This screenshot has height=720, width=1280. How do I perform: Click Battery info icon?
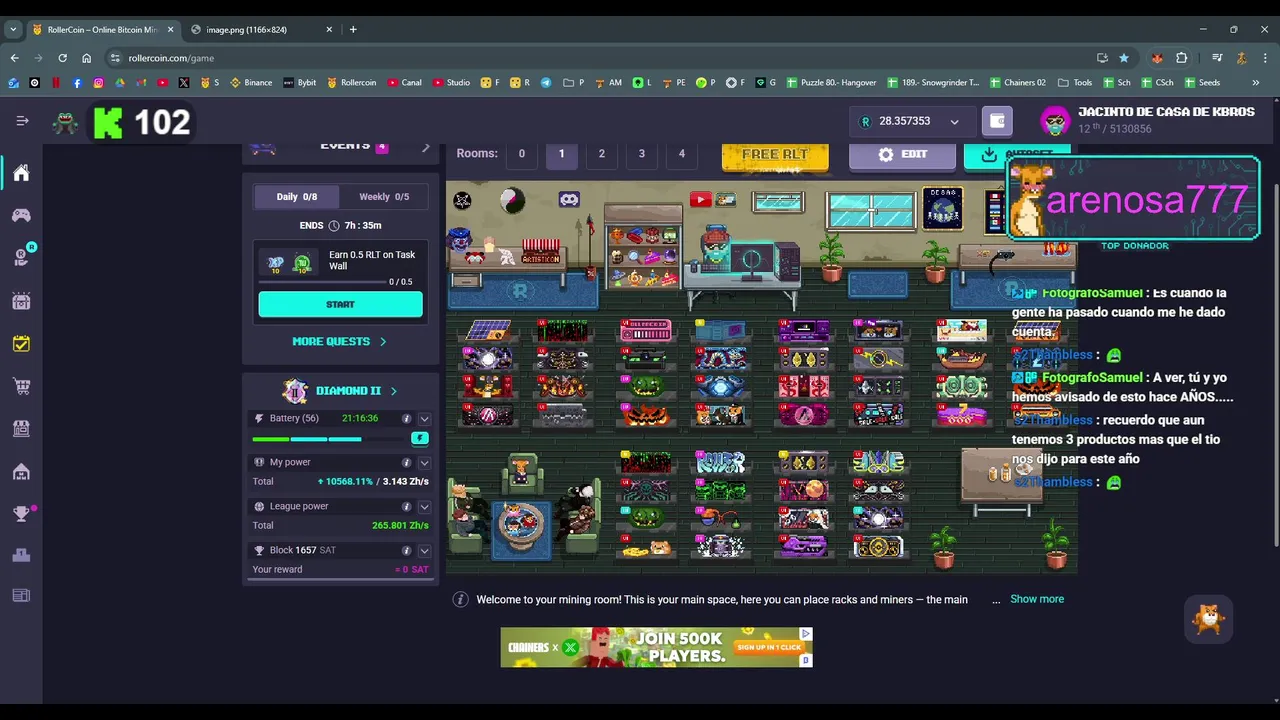tap(406, 418)
